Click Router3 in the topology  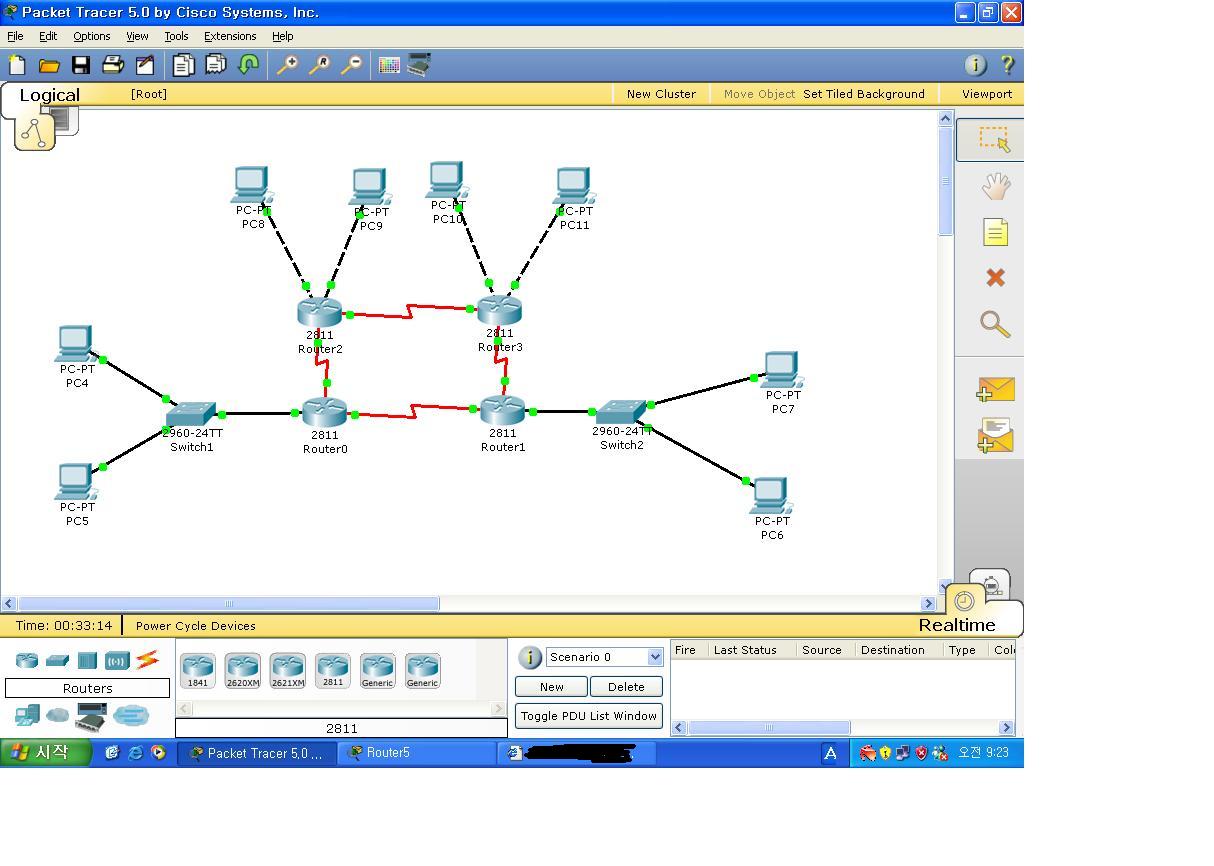coord(499,311)
